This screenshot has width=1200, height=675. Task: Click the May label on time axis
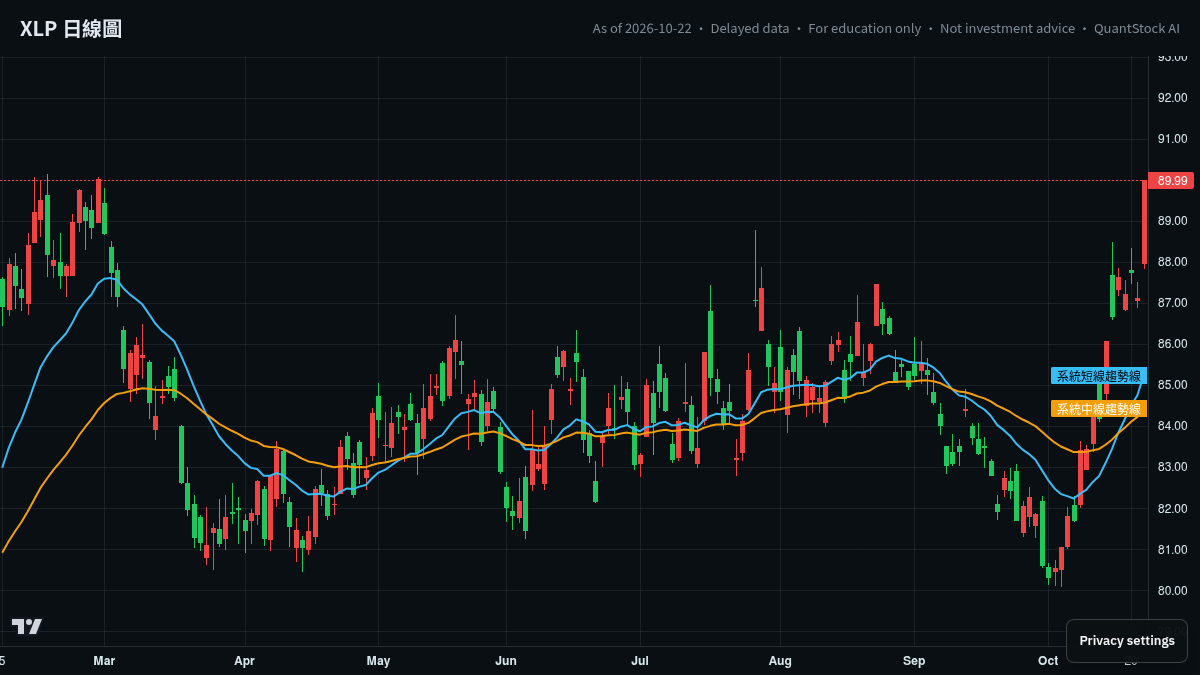pos(378,661)
